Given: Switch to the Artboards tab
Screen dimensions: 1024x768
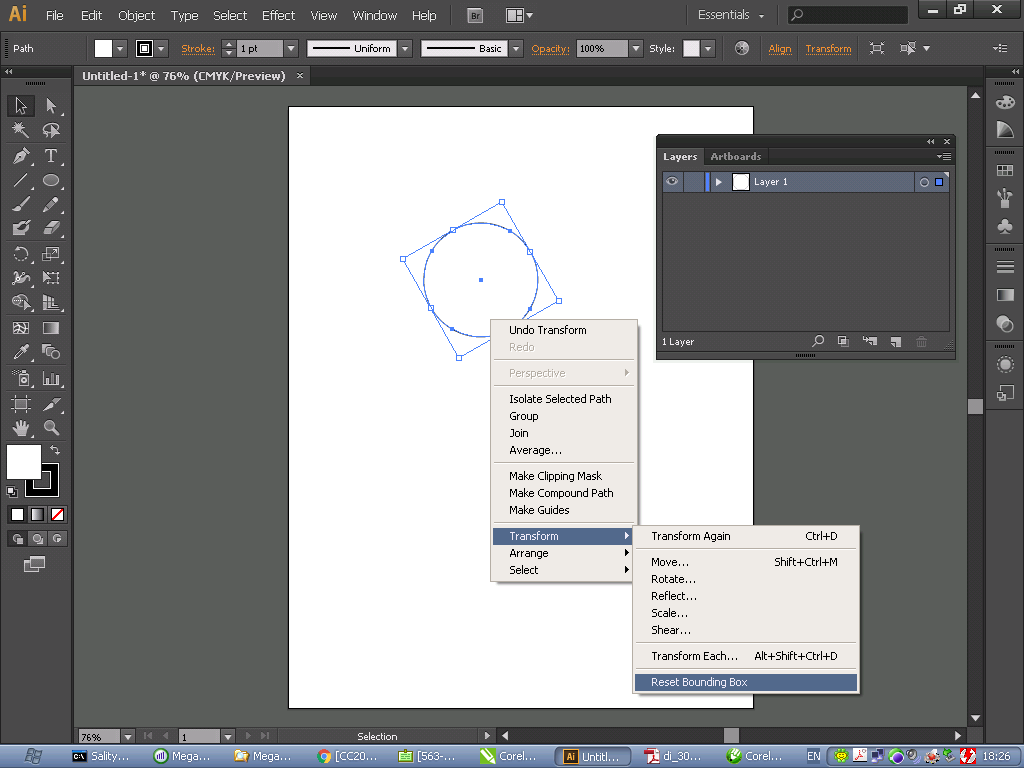Looking at the screenshot, I should coord(736,157).
